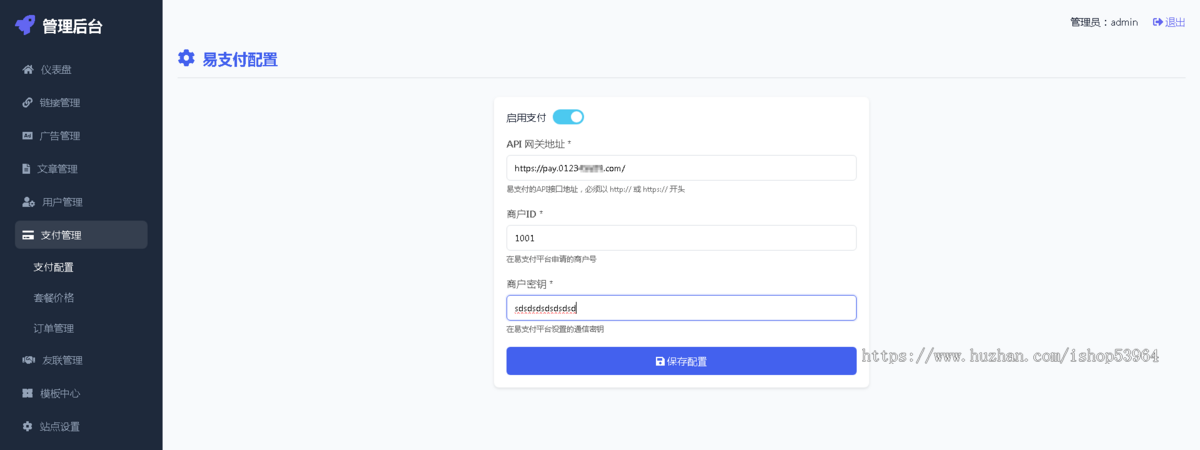Click the 链接管理 link icon
The width and height of the screenshot is (1200, 450).
[x=28, y=103]
